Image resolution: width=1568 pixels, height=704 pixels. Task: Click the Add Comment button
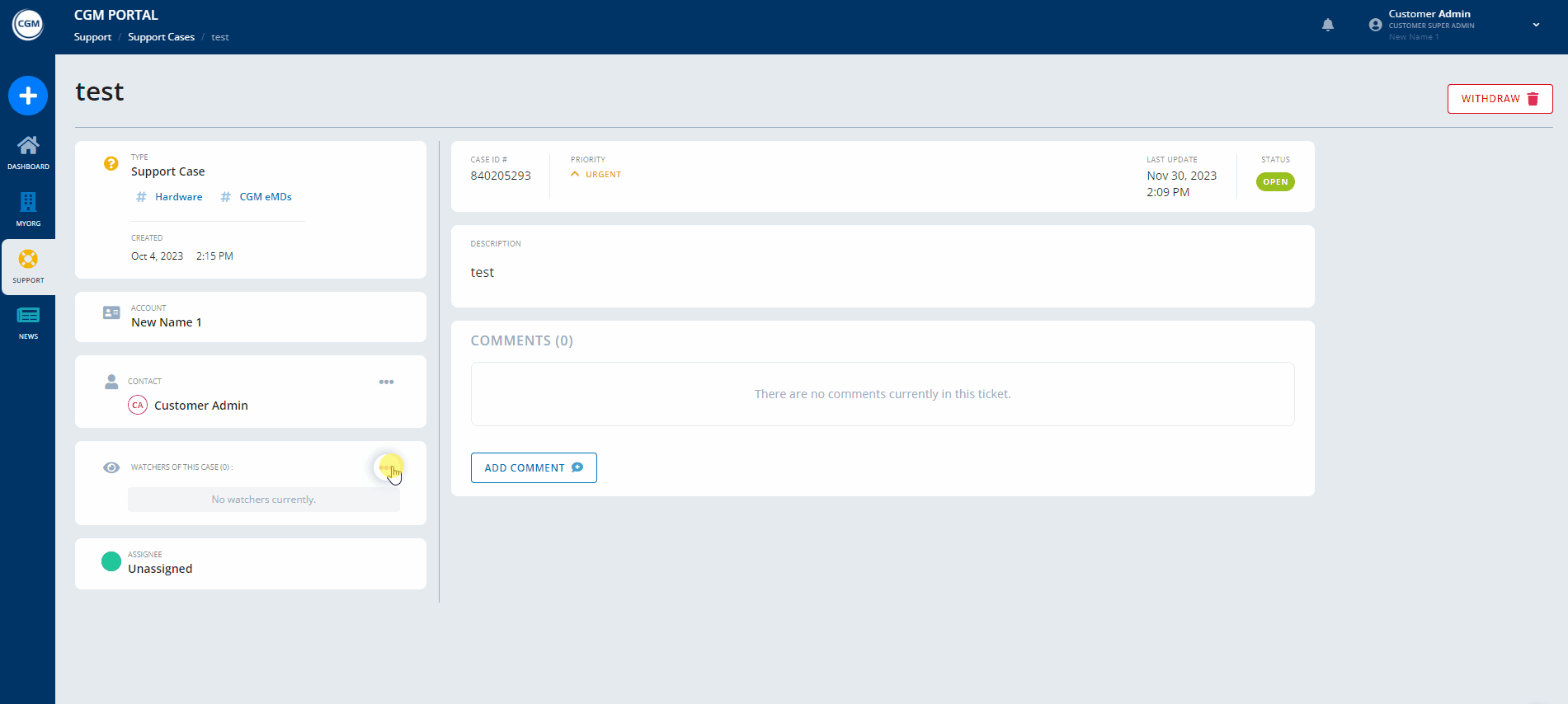pos(534,467)
